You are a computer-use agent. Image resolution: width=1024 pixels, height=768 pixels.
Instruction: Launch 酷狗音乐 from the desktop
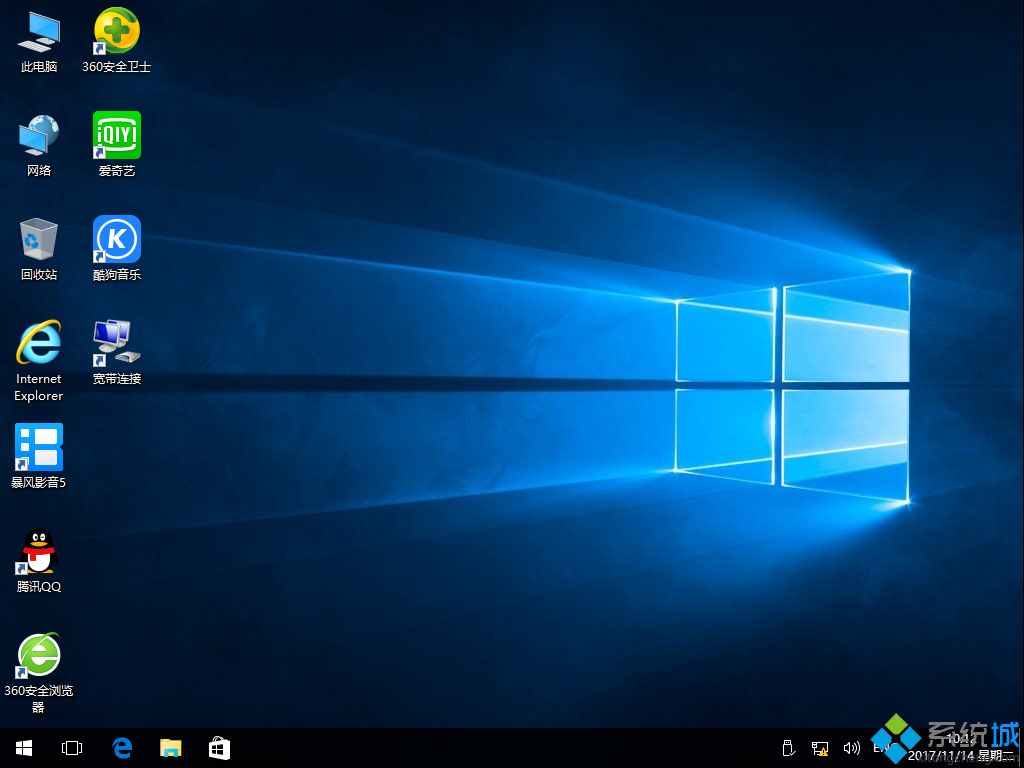[x=117, y=240]
